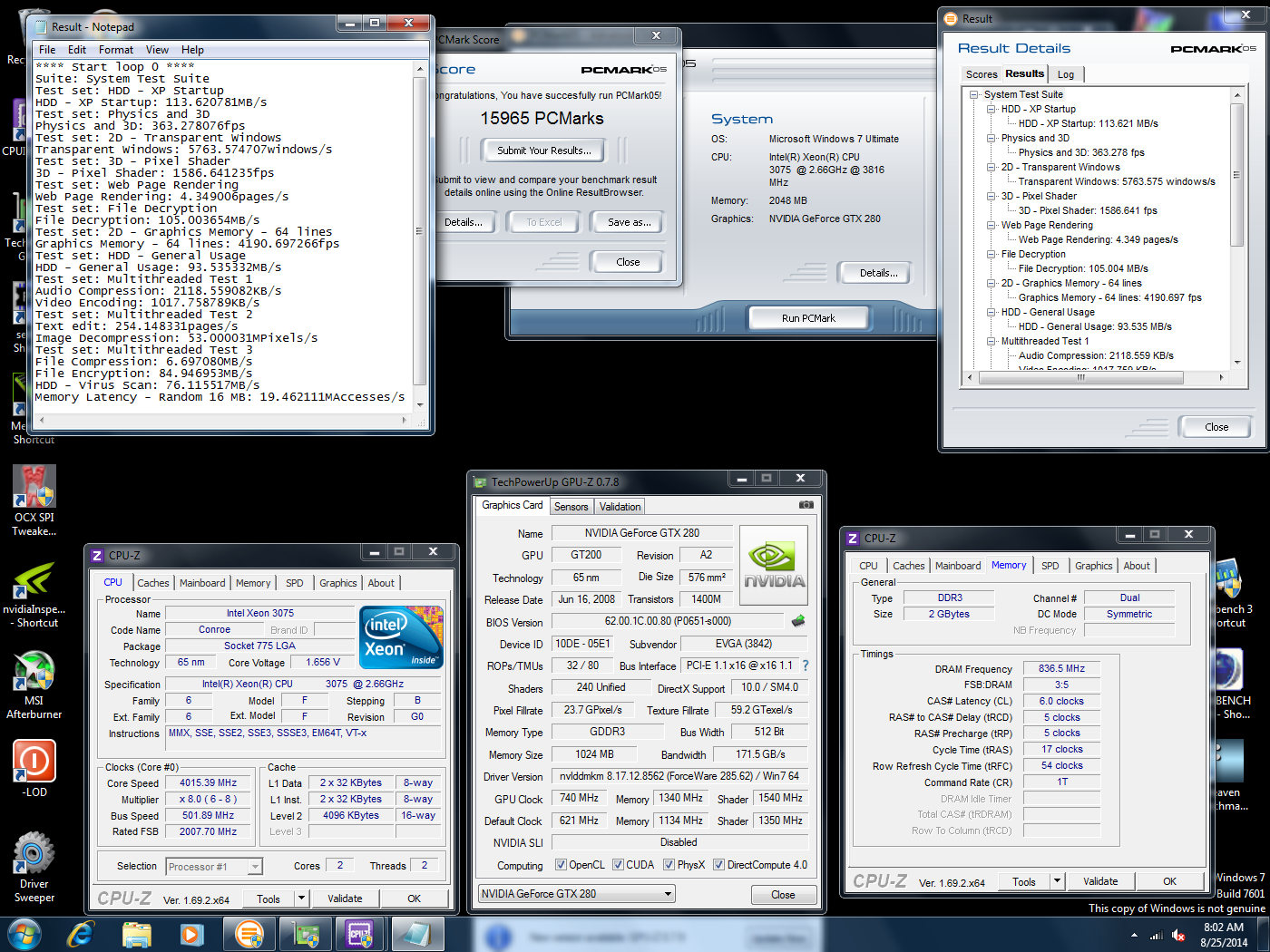Open the Notepad File menu

pyautogui.click(x=47, y=50)
